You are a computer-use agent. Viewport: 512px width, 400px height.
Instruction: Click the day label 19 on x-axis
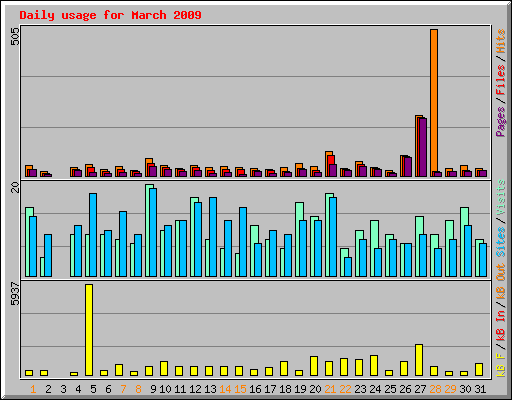pos(300,389)
